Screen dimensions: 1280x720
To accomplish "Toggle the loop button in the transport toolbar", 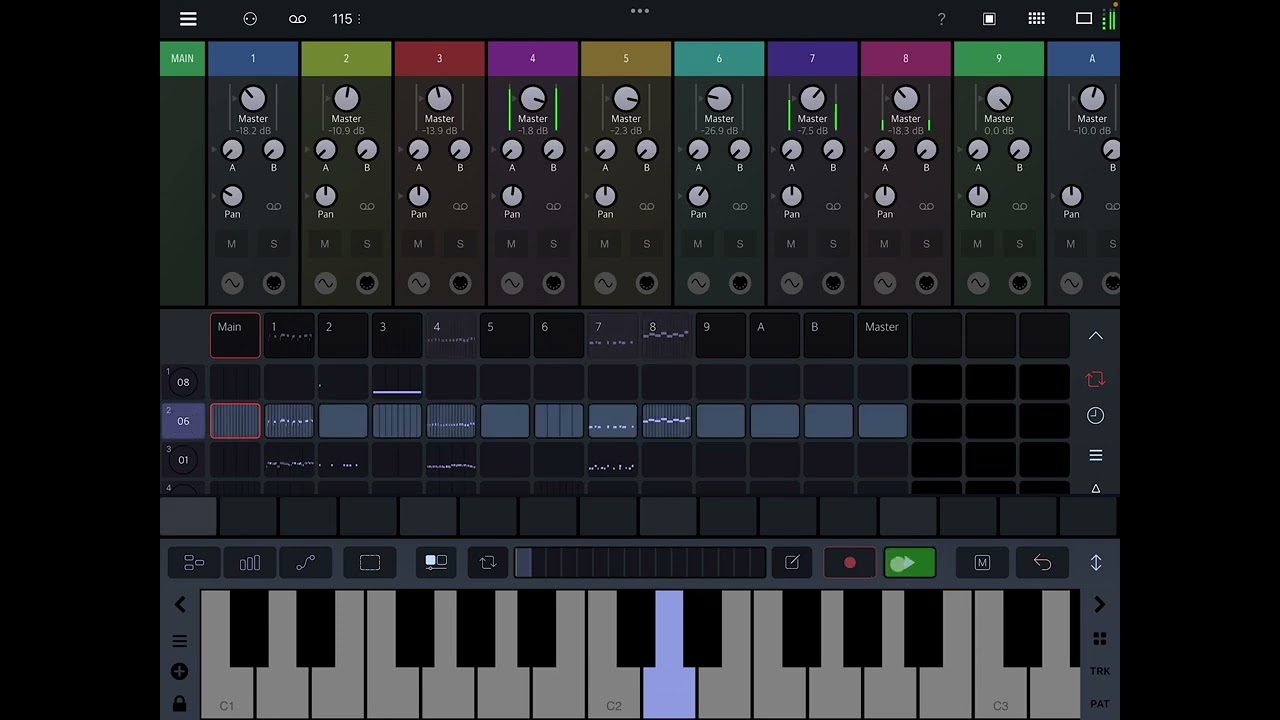I will point(488,563).
